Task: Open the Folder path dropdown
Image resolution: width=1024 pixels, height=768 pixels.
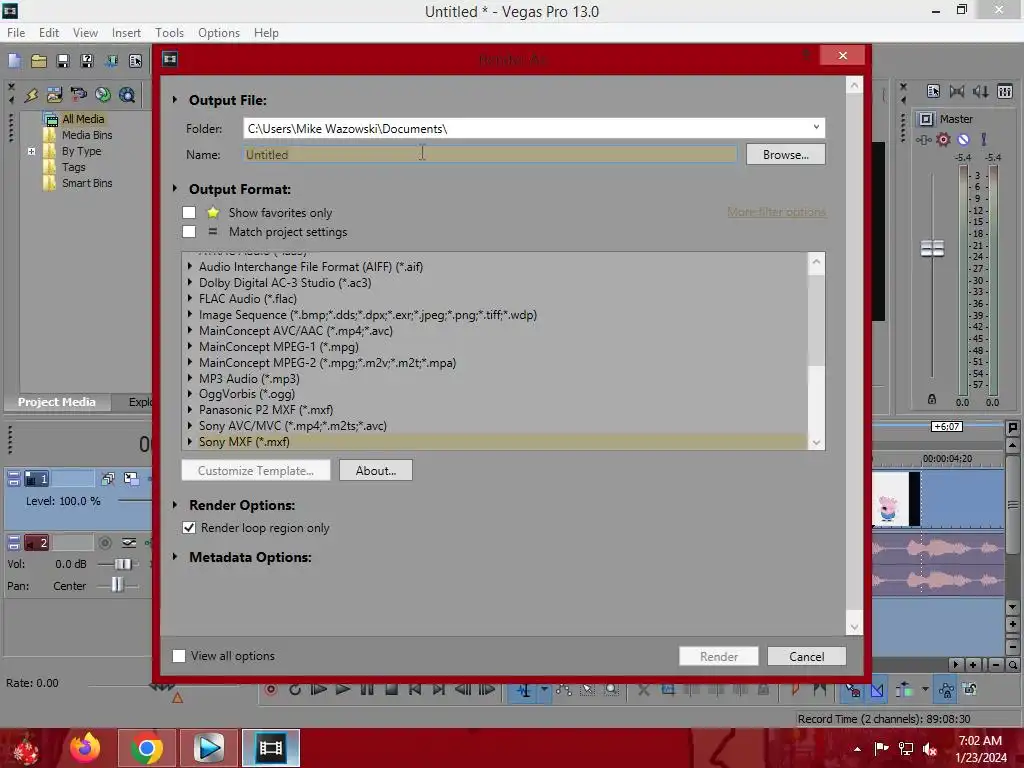Action: pyautogui.click(x=816, y=128)
